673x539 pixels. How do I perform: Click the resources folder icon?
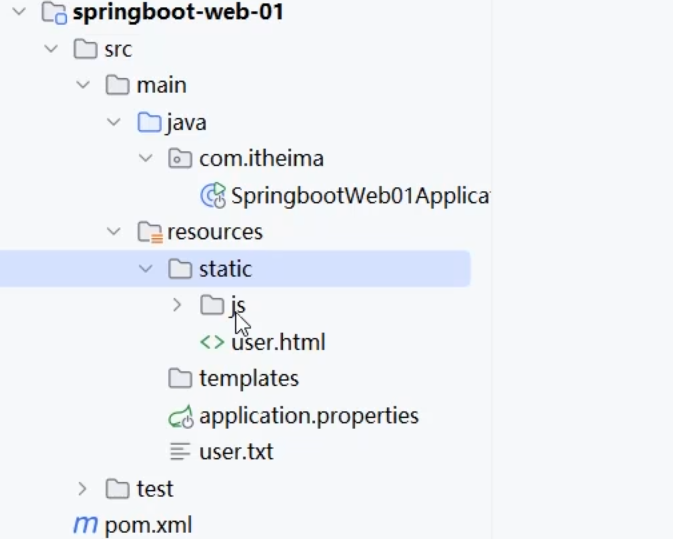(149, 232)
